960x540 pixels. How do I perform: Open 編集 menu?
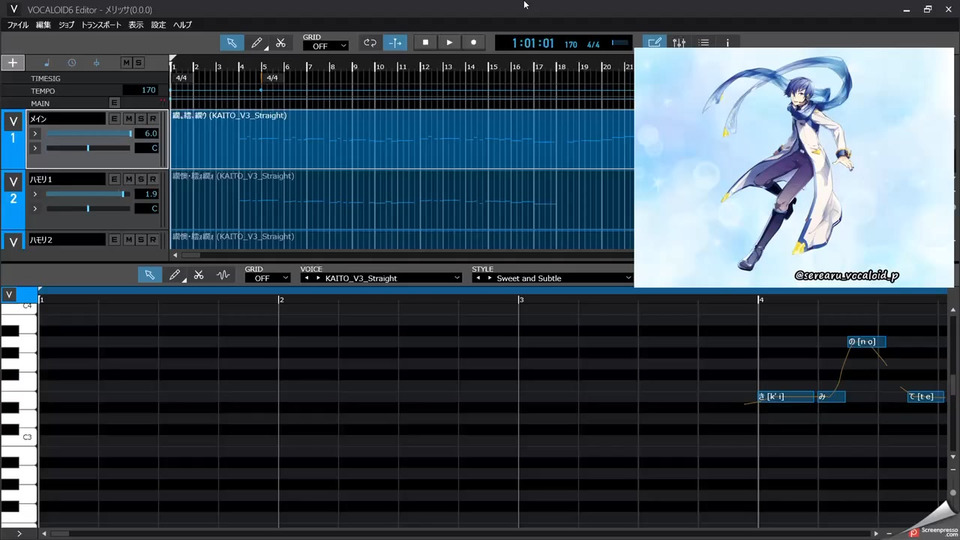(43, 24)
